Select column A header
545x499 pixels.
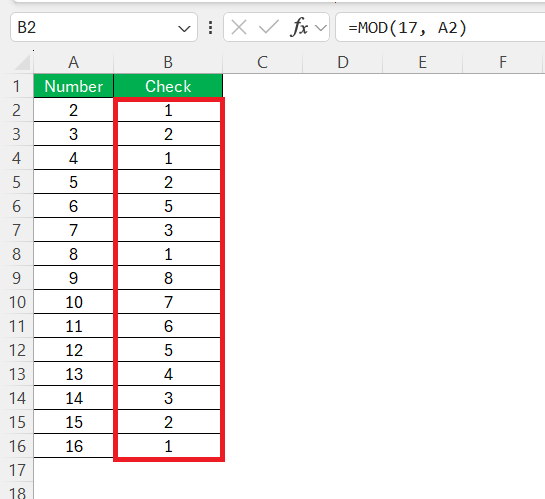pos(73,63)
